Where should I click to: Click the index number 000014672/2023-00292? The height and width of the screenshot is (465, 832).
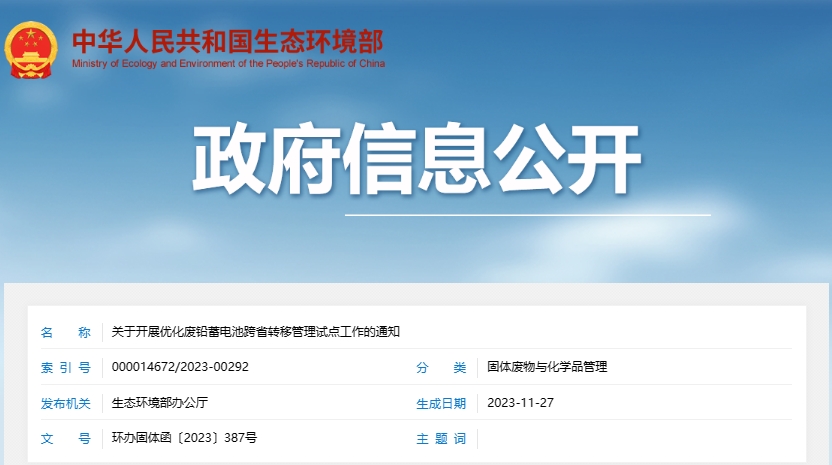click(x=180, y=367)
